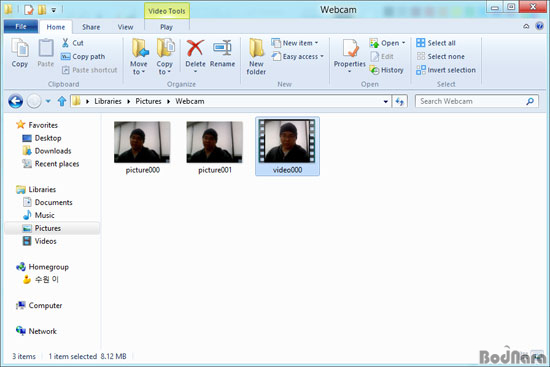This screenshot has height=367, width=550.
Task: Expand the Easy access dropdown
Action: [297, 56]
